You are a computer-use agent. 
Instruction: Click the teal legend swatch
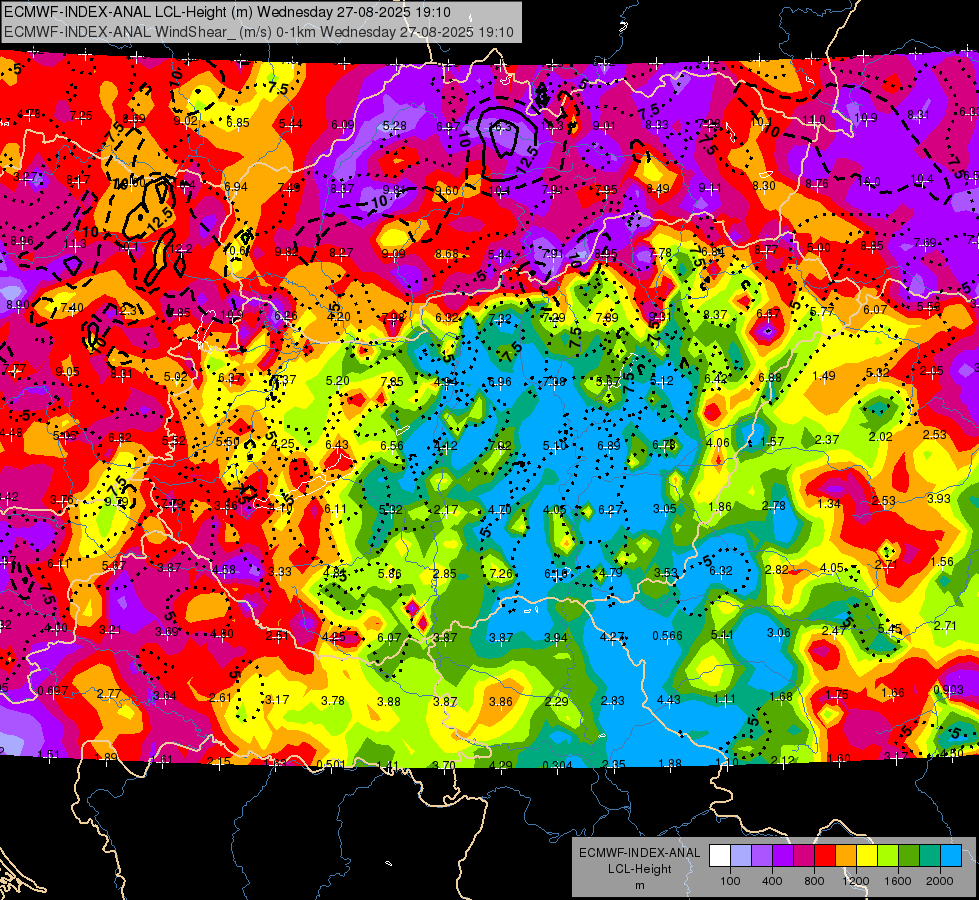(x=930, y=856)
